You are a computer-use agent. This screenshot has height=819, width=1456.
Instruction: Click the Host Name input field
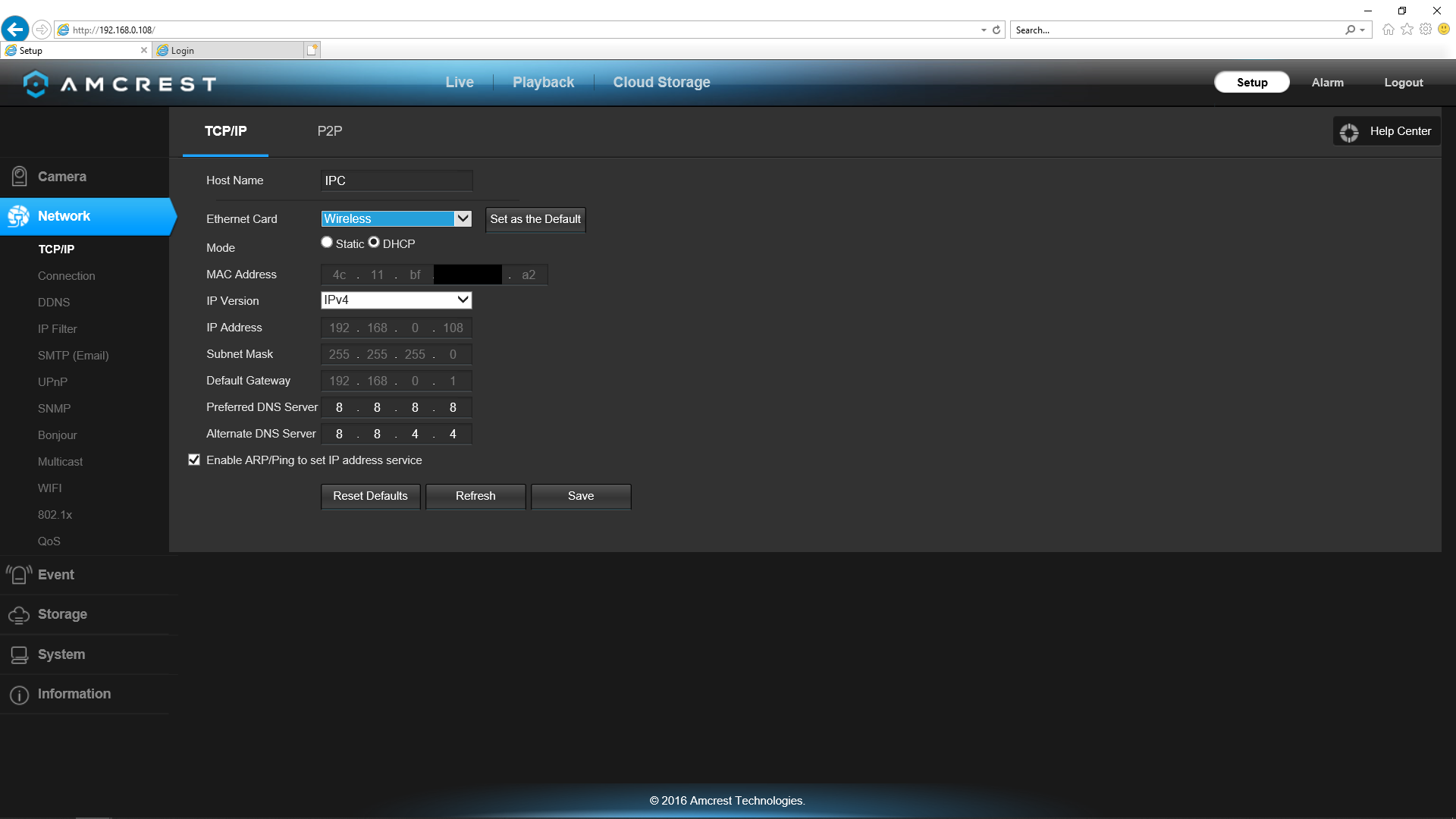[397, 180]
